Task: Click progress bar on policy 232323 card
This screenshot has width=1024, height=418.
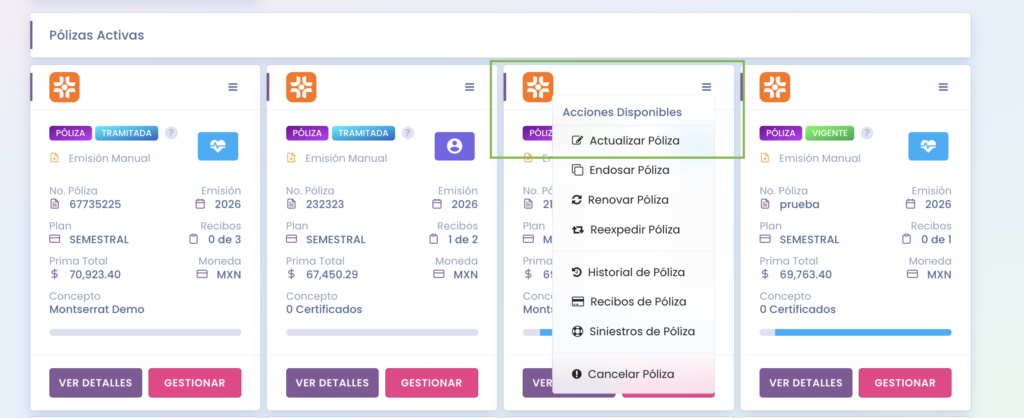Action: 382,332
